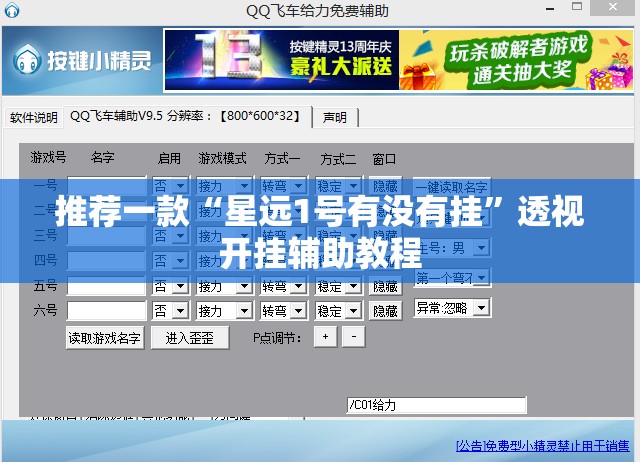The height and width of the screenshot is (462, 640).
Task: Click the 六号 name input field
Action: [x=107, y=311]
